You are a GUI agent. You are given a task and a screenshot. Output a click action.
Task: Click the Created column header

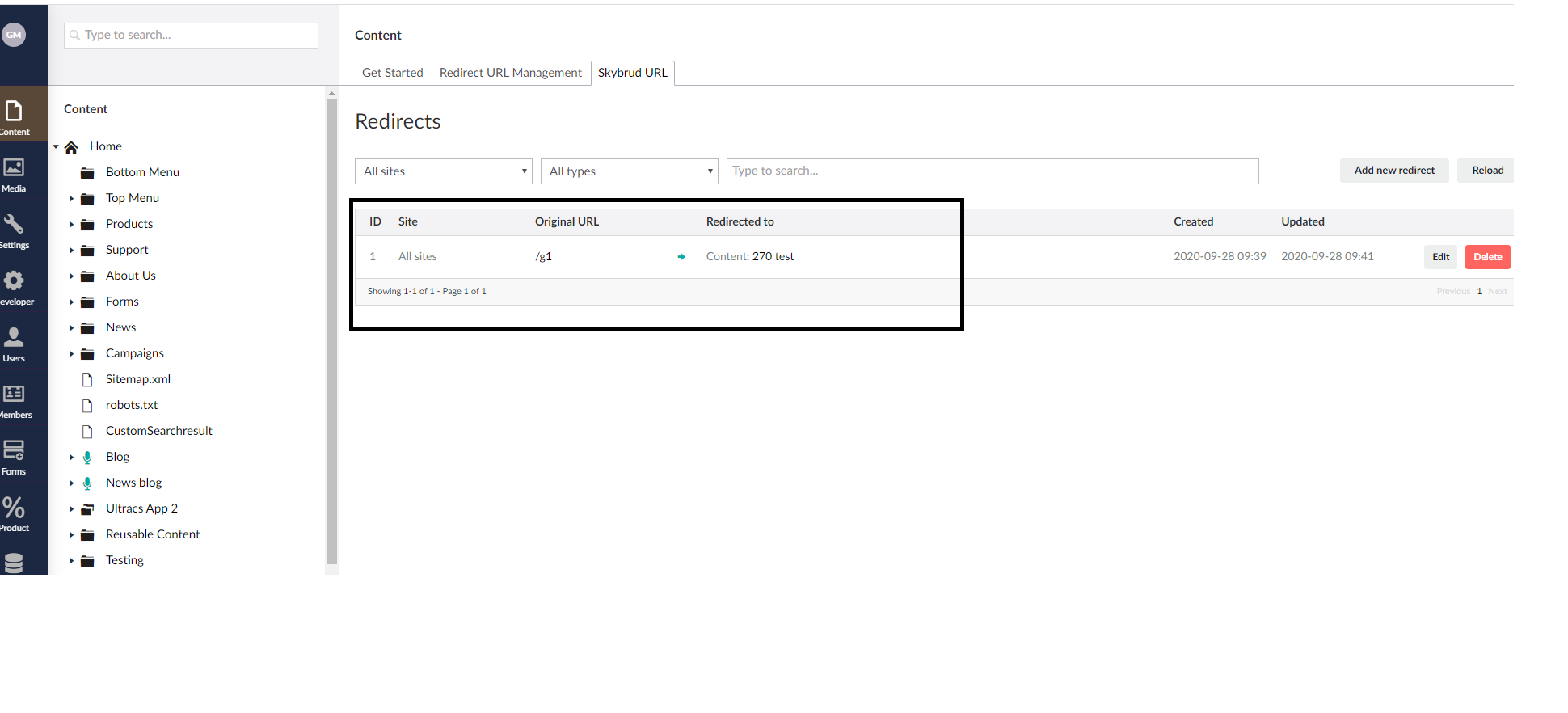coord(1193,222)
